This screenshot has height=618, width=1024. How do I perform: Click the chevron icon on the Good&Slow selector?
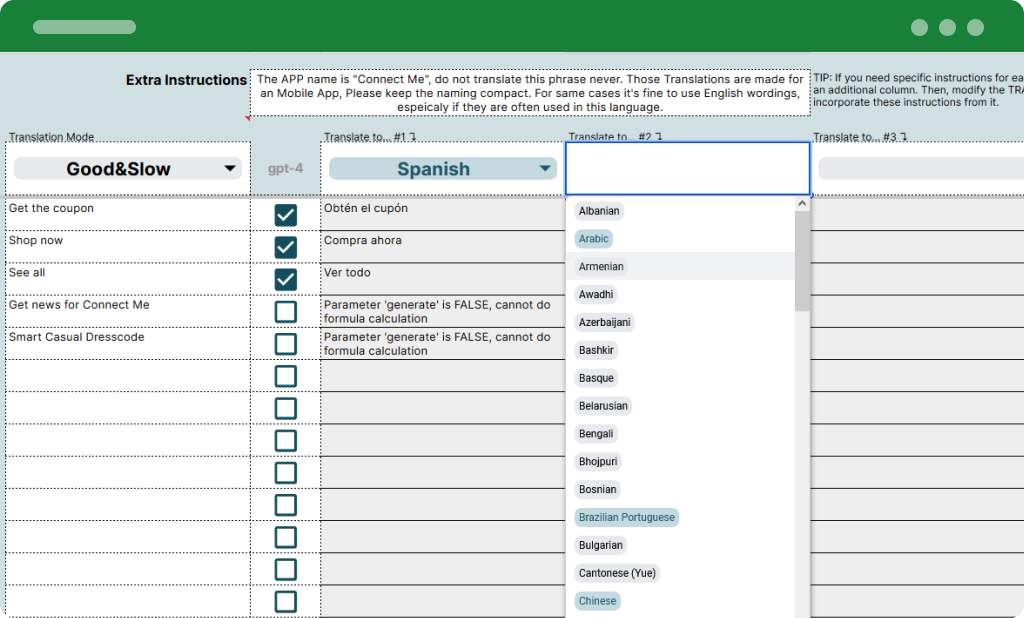(x=231, y=168)
